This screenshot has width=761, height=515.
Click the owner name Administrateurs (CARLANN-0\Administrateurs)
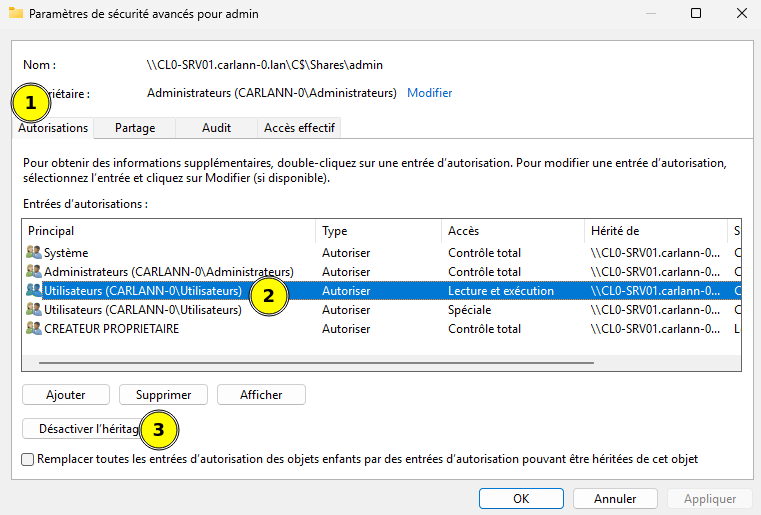click(272, 93)
